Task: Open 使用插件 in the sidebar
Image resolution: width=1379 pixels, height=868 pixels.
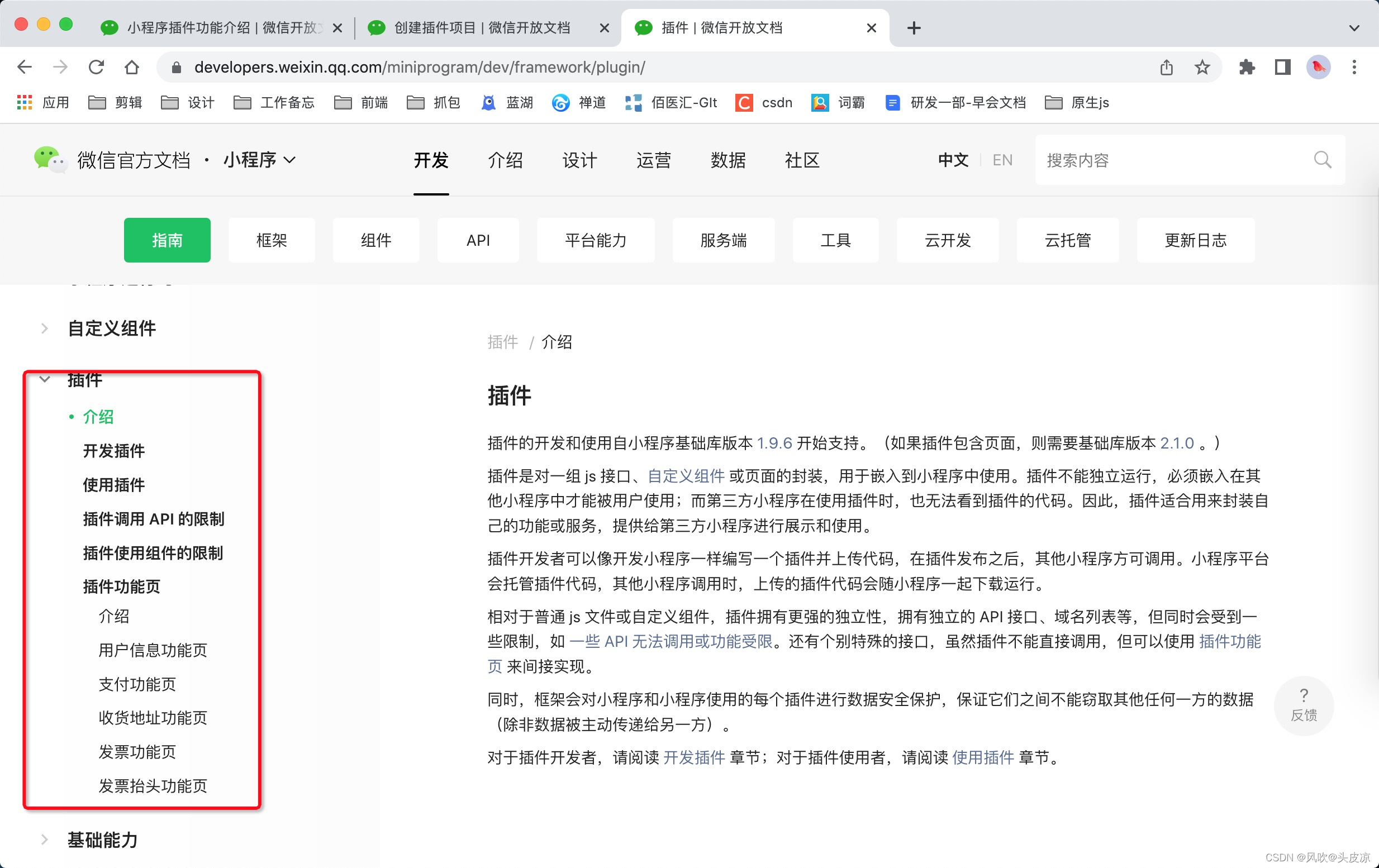Action: [114, 484]
